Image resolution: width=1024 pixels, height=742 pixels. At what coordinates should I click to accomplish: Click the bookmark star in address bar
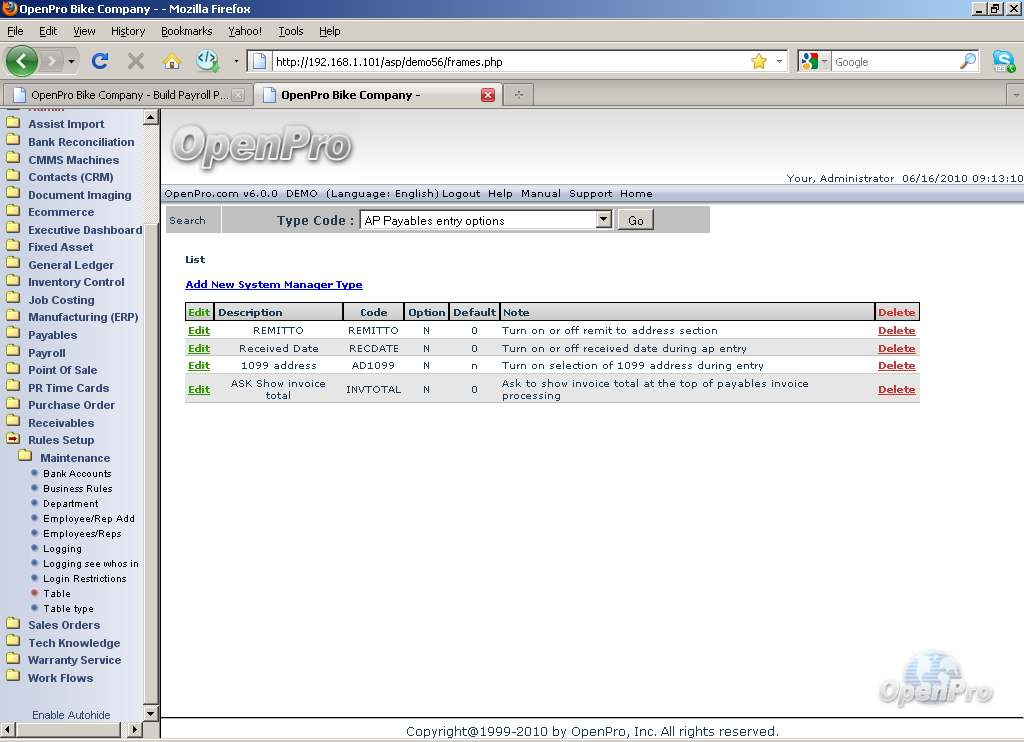pos(759,61)
